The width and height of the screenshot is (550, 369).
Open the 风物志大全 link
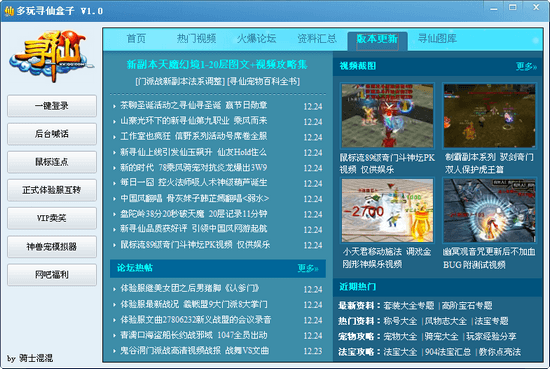click(x=446, y=321)
